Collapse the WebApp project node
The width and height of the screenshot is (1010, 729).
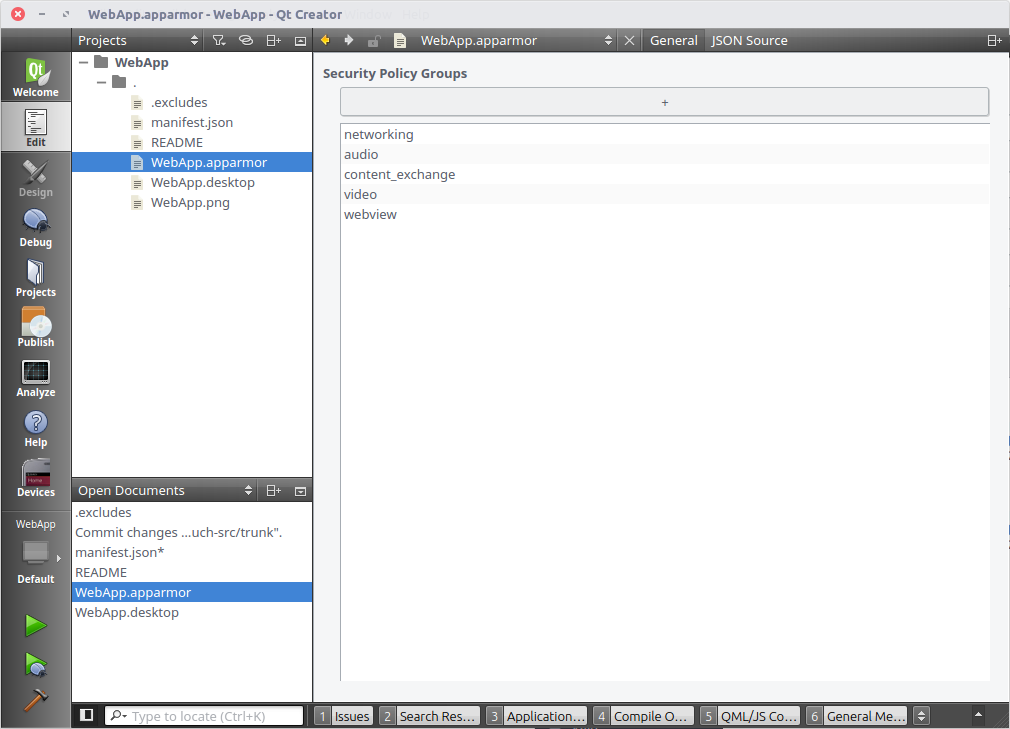click(83, 62)
